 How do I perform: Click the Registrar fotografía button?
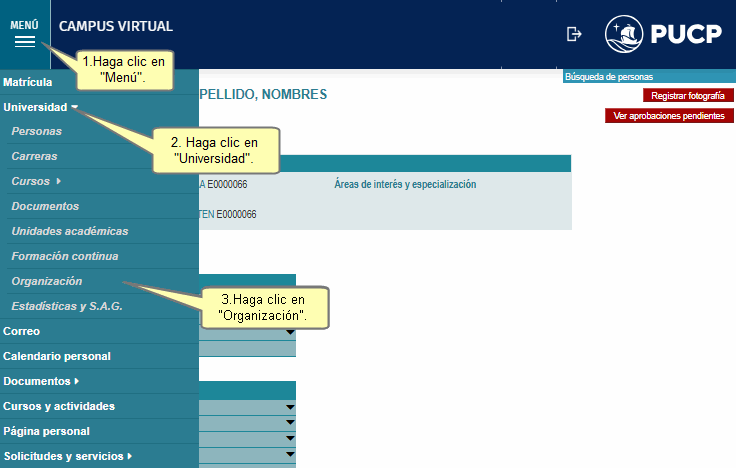(689, 96)
